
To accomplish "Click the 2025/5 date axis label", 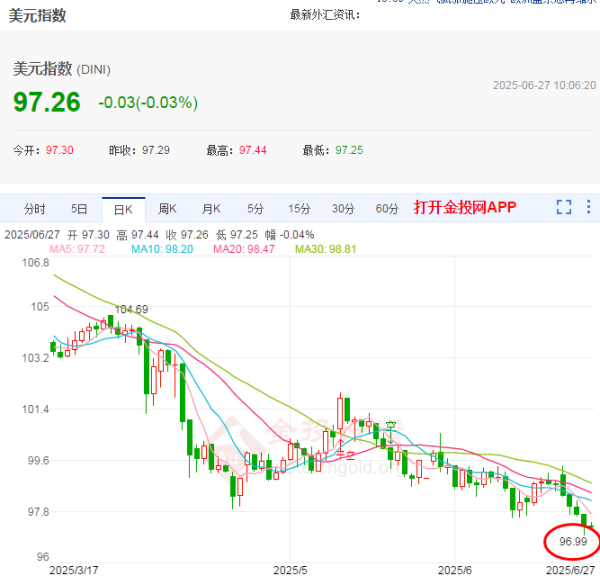I will [x=290, y=570].
